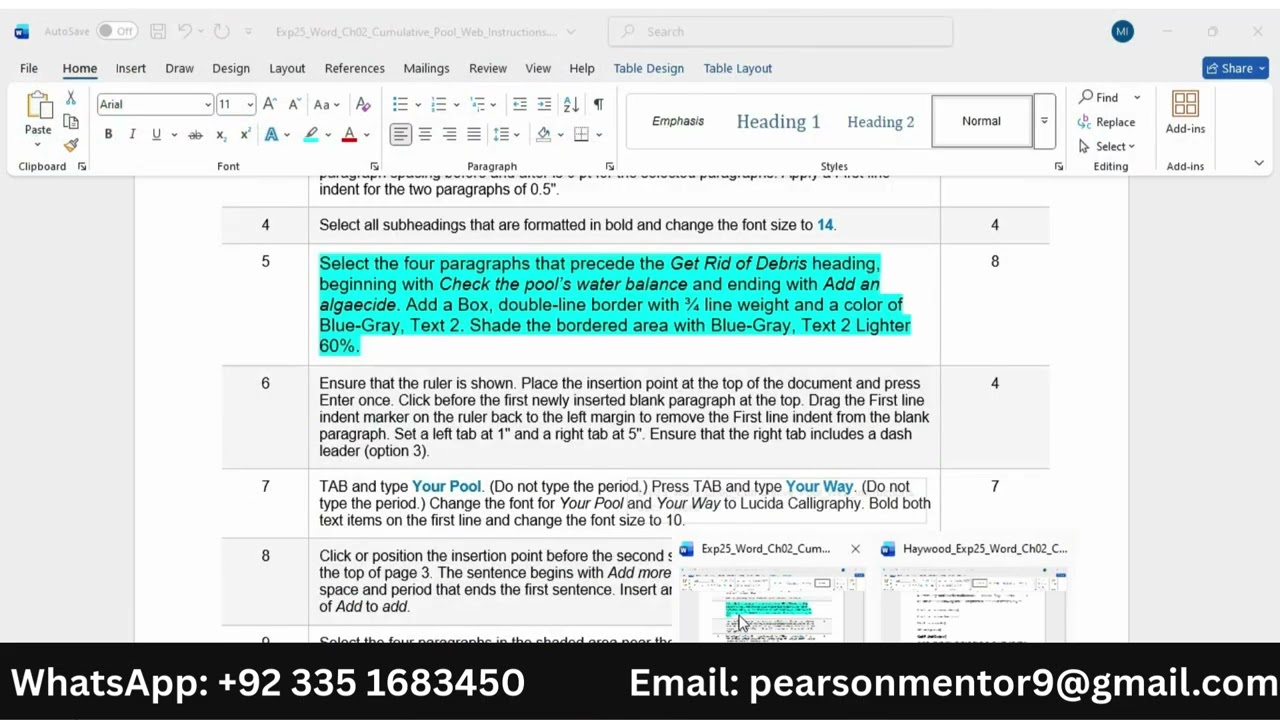This screenshot has height=720, width=1280.
Task: Click the Paste clipboard icon
Action: coord(38,105)
